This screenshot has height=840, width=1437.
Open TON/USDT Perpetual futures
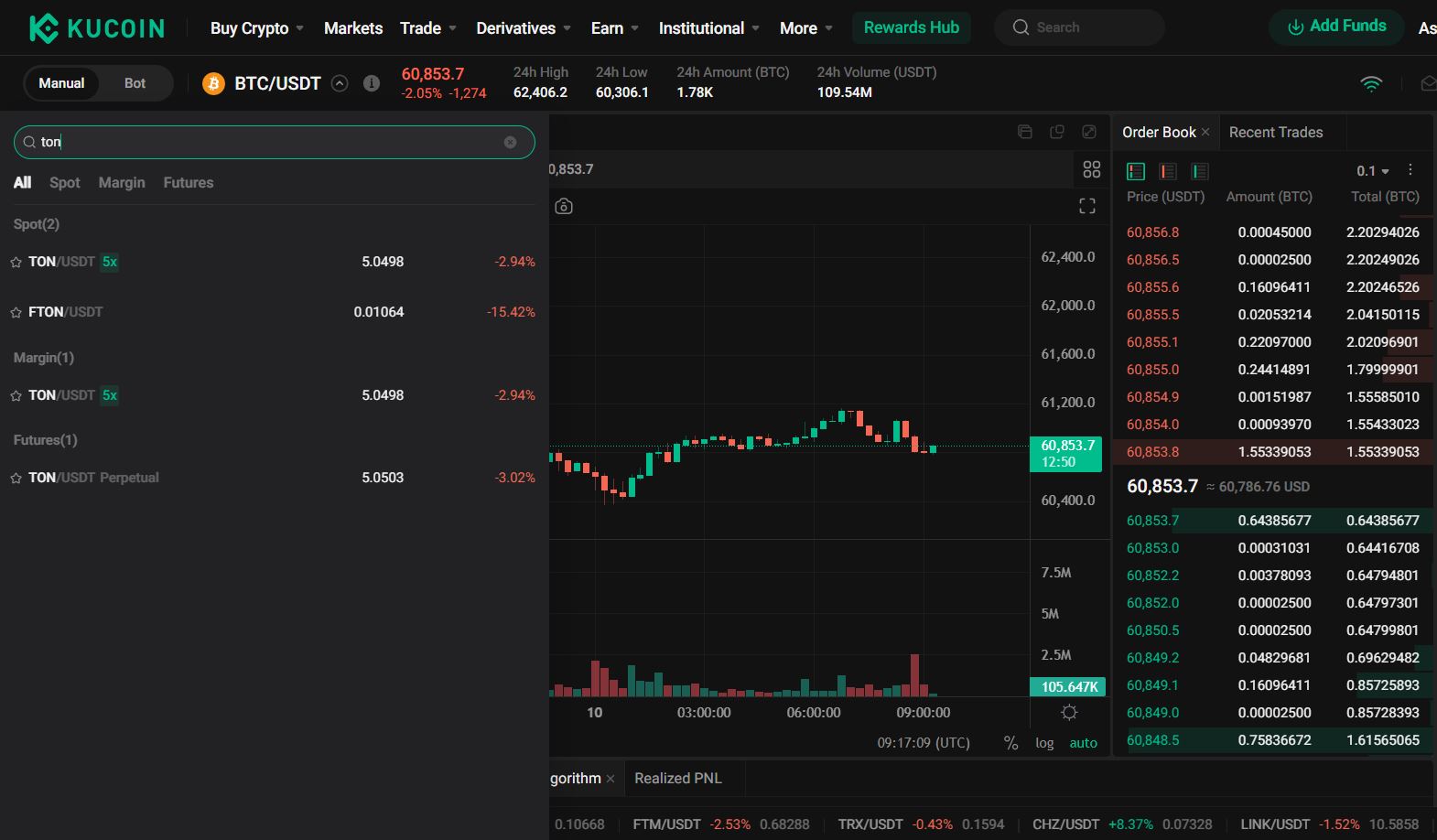coord(274,478)
